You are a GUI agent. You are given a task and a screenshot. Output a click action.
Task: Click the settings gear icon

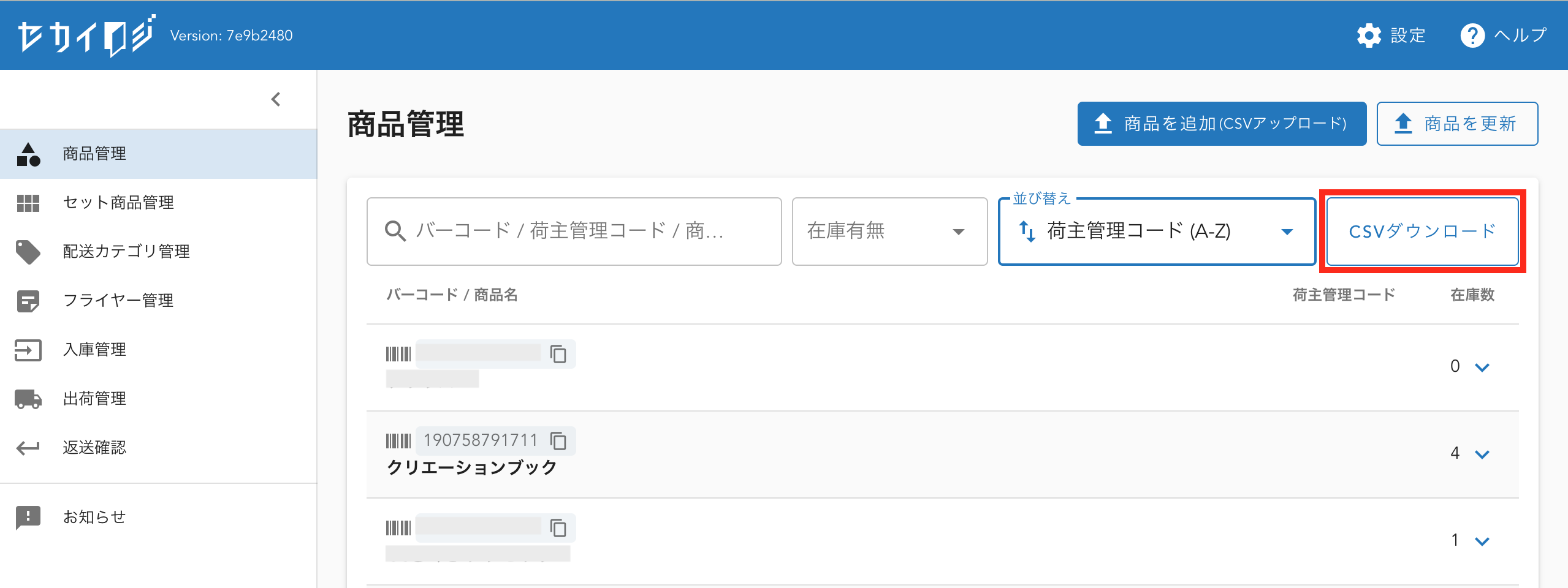(1369, 36)
